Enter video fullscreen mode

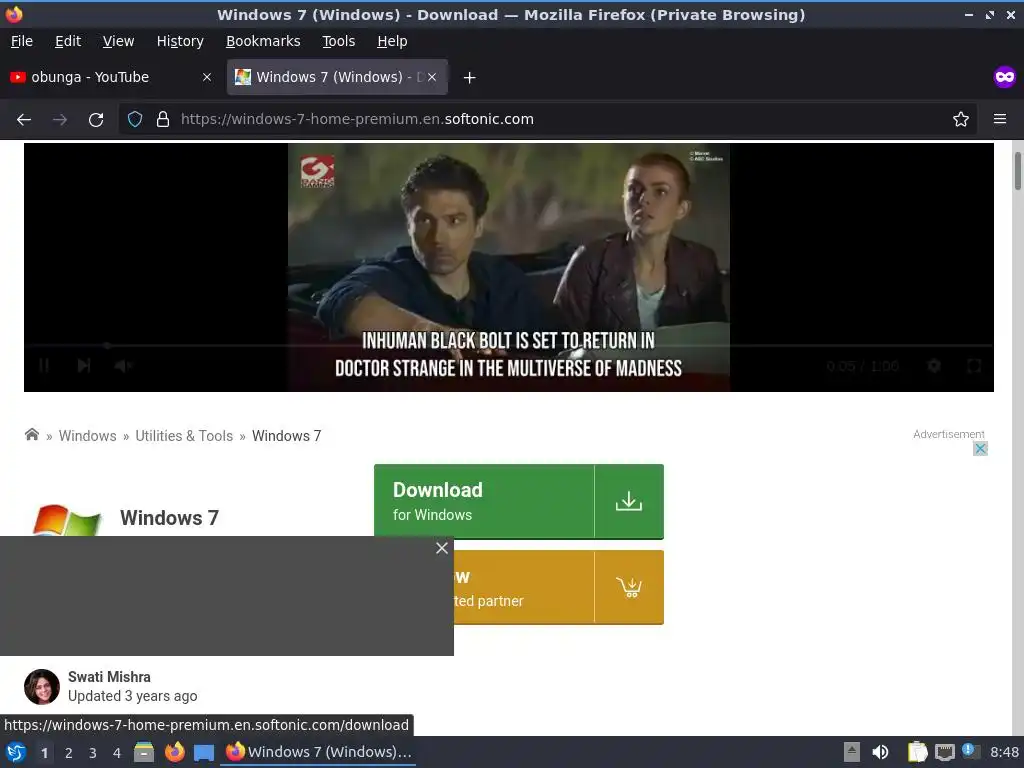tap(974, 366)
